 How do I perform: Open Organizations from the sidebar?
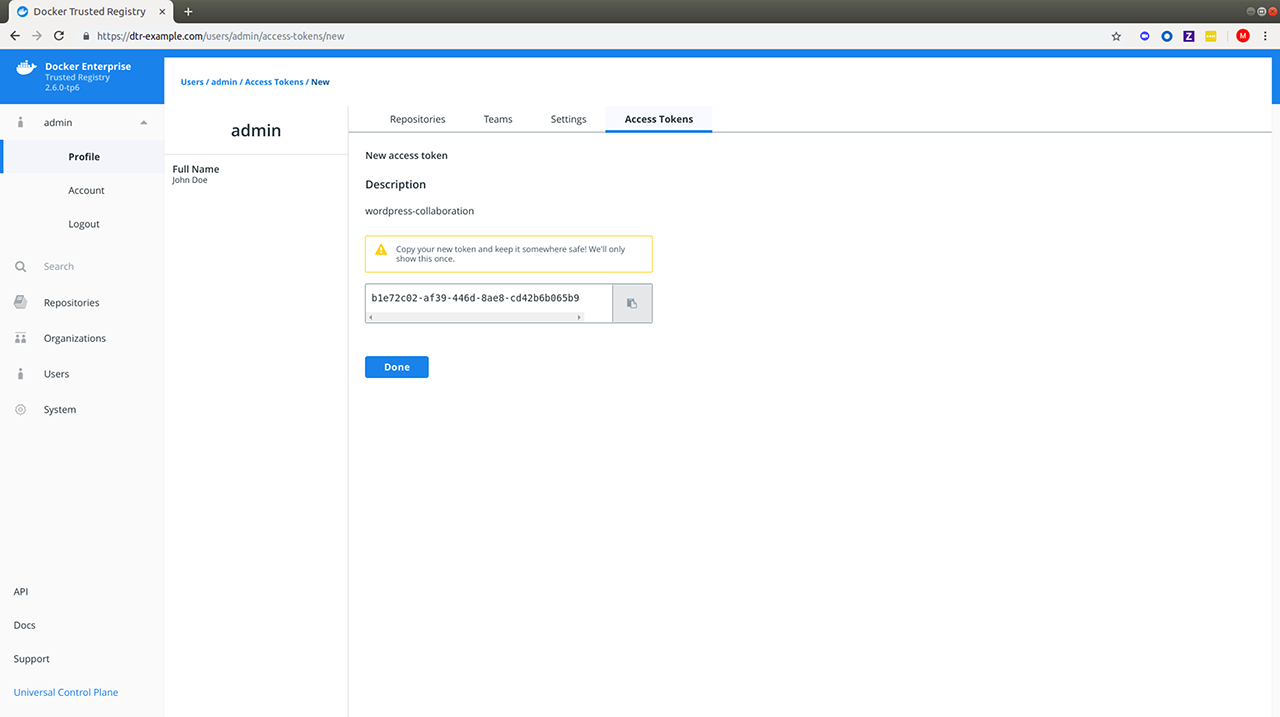pos(73,338)
